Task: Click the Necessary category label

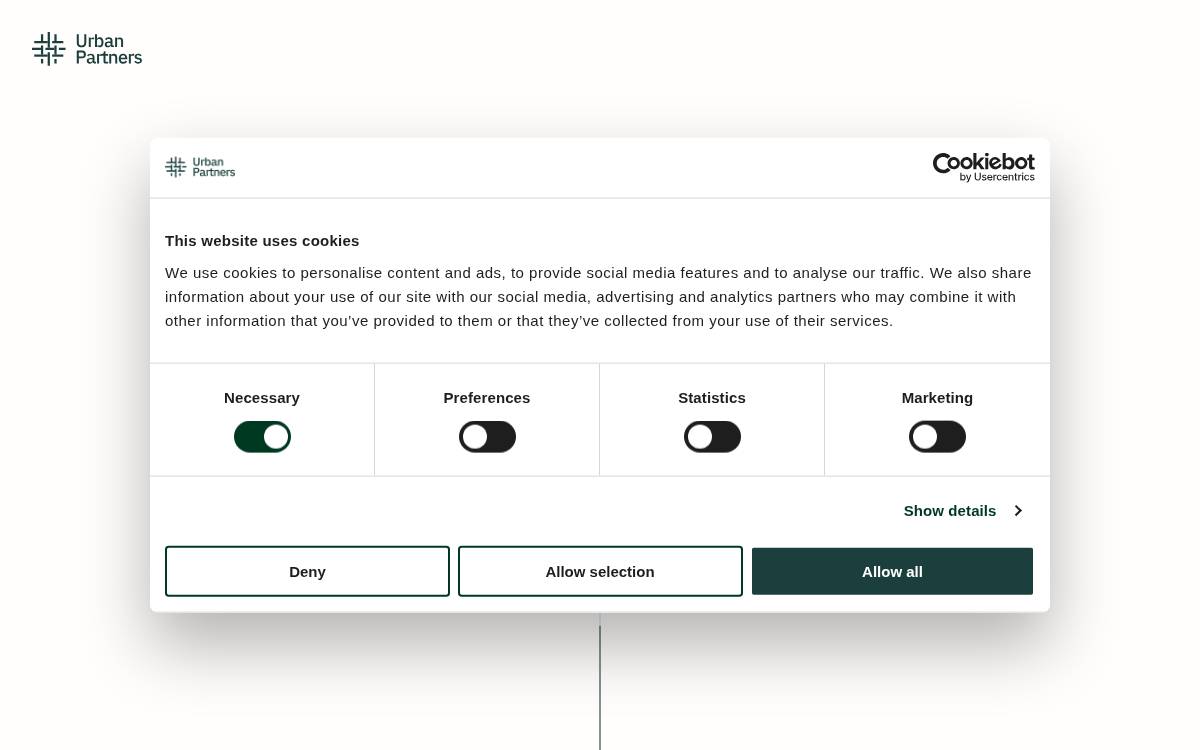Action: 262,398
